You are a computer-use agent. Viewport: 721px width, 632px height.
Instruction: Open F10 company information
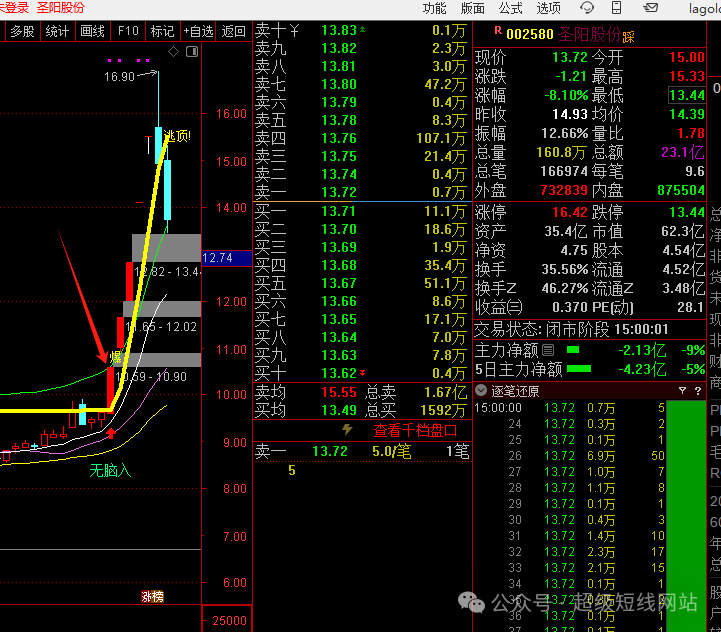(128, 31)
